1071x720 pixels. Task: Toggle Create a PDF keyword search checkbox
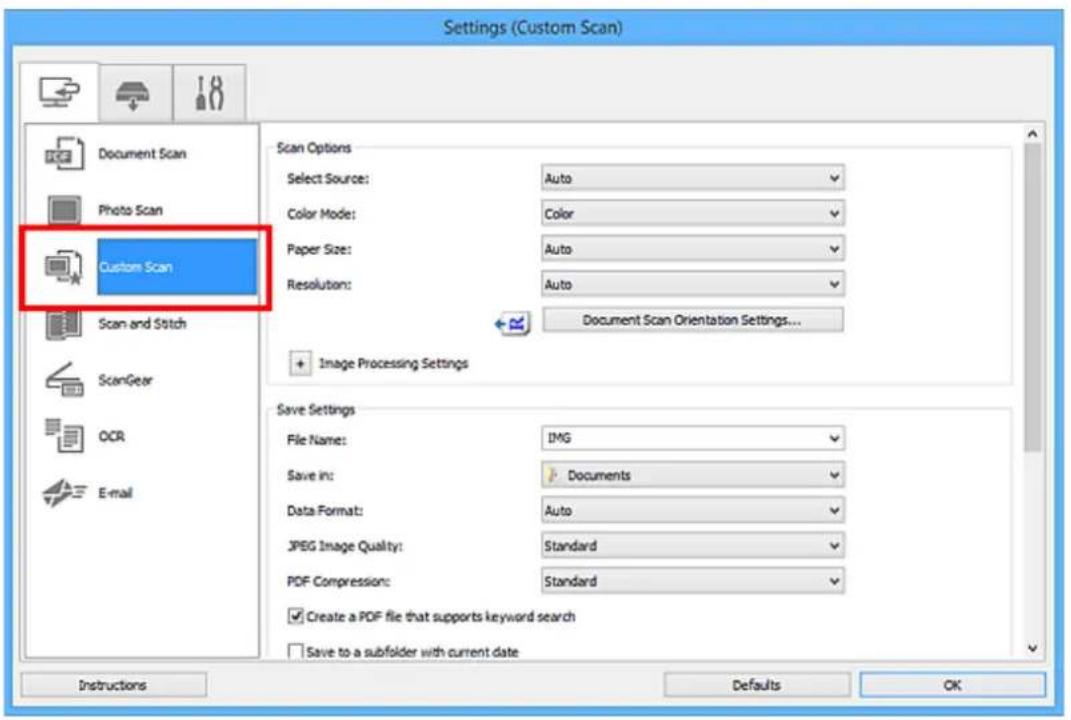(295, 616)
